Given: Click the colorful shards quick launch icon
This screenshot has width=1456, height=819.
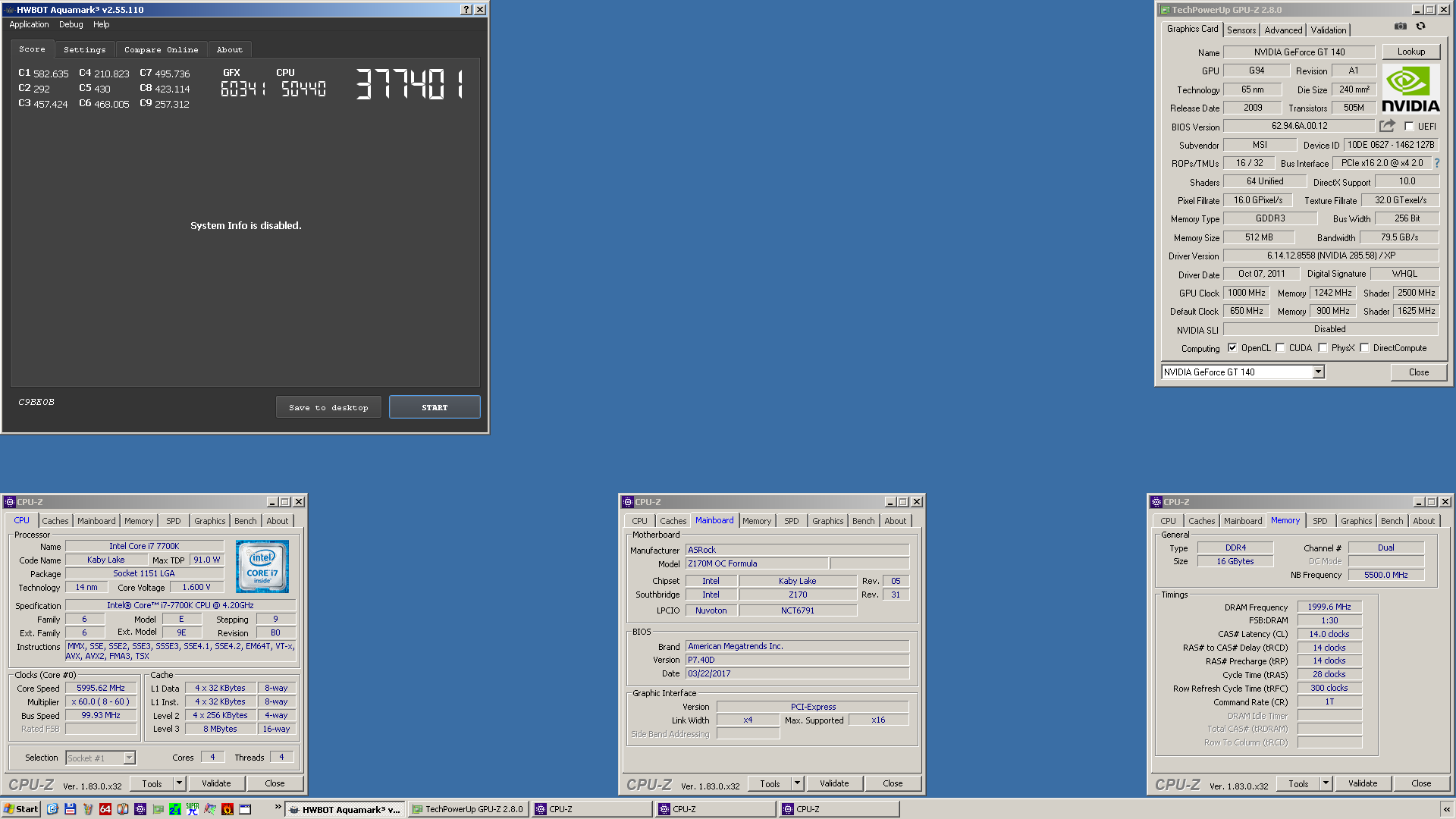Looking at the screenshot, I should (x=210, y=809).
